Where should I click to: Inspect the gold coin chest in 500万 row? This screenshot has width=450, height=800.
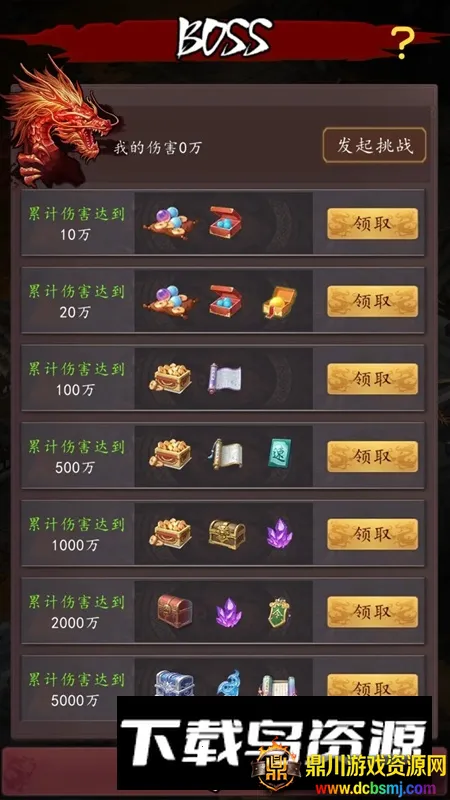click(x=170, y=454)
